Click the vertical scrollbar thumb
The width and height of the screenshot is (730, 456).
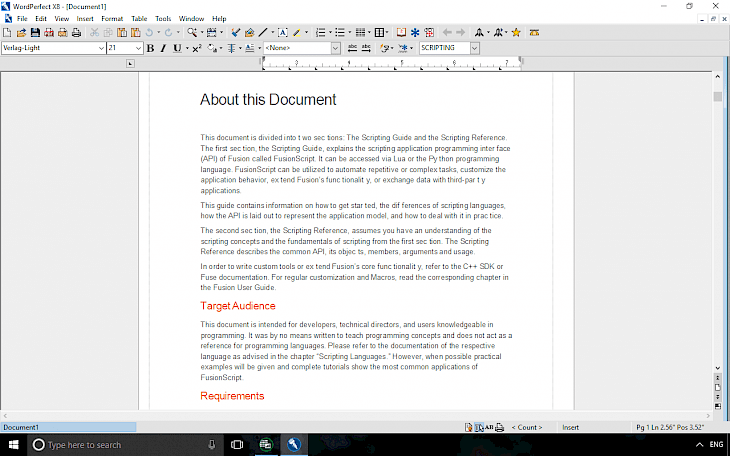(x=717, y=96)
